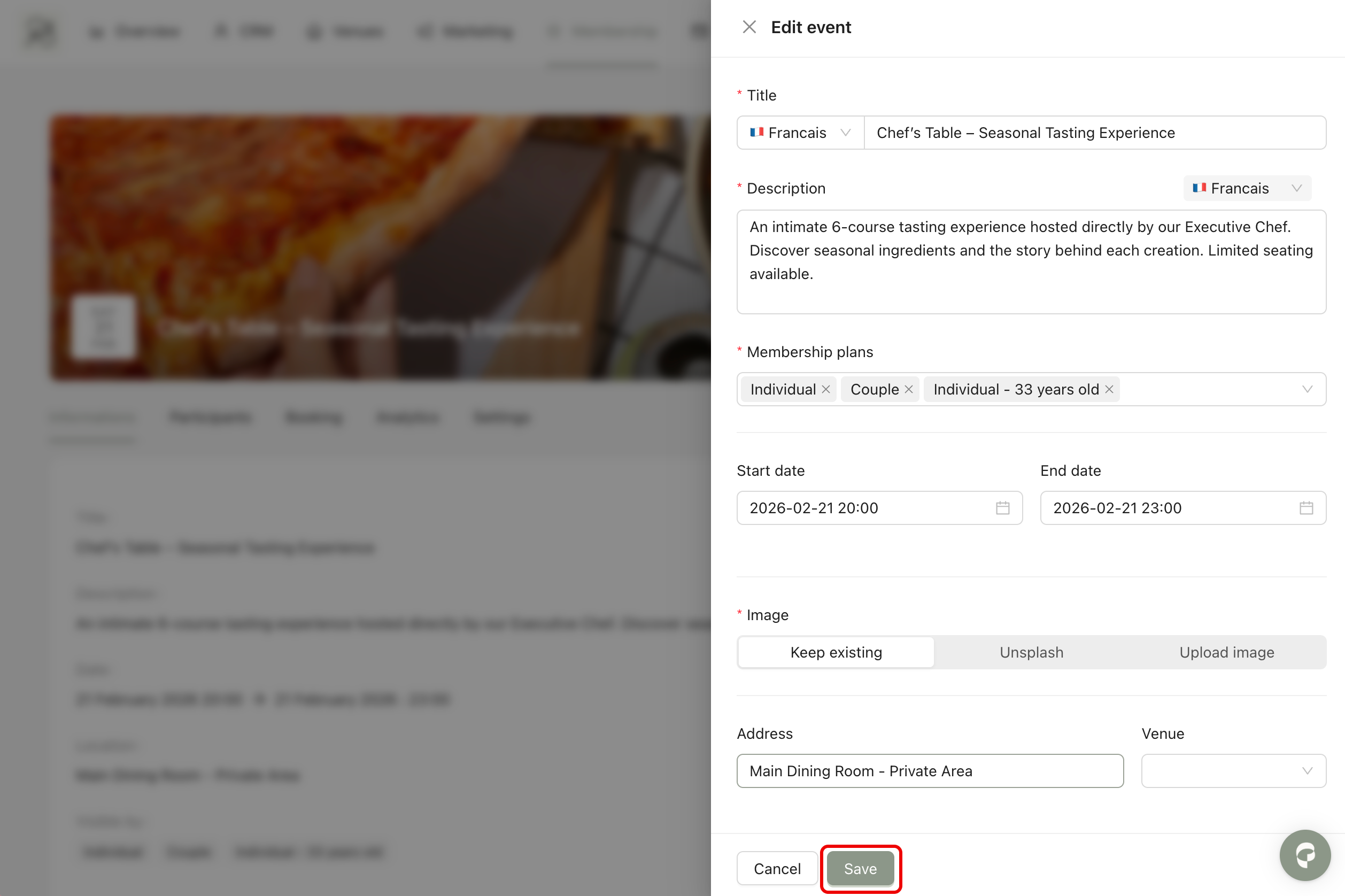This screenshot has width=1345, height=896.
Task: Expand the Description language dropdown
Action: [1247, 188]
